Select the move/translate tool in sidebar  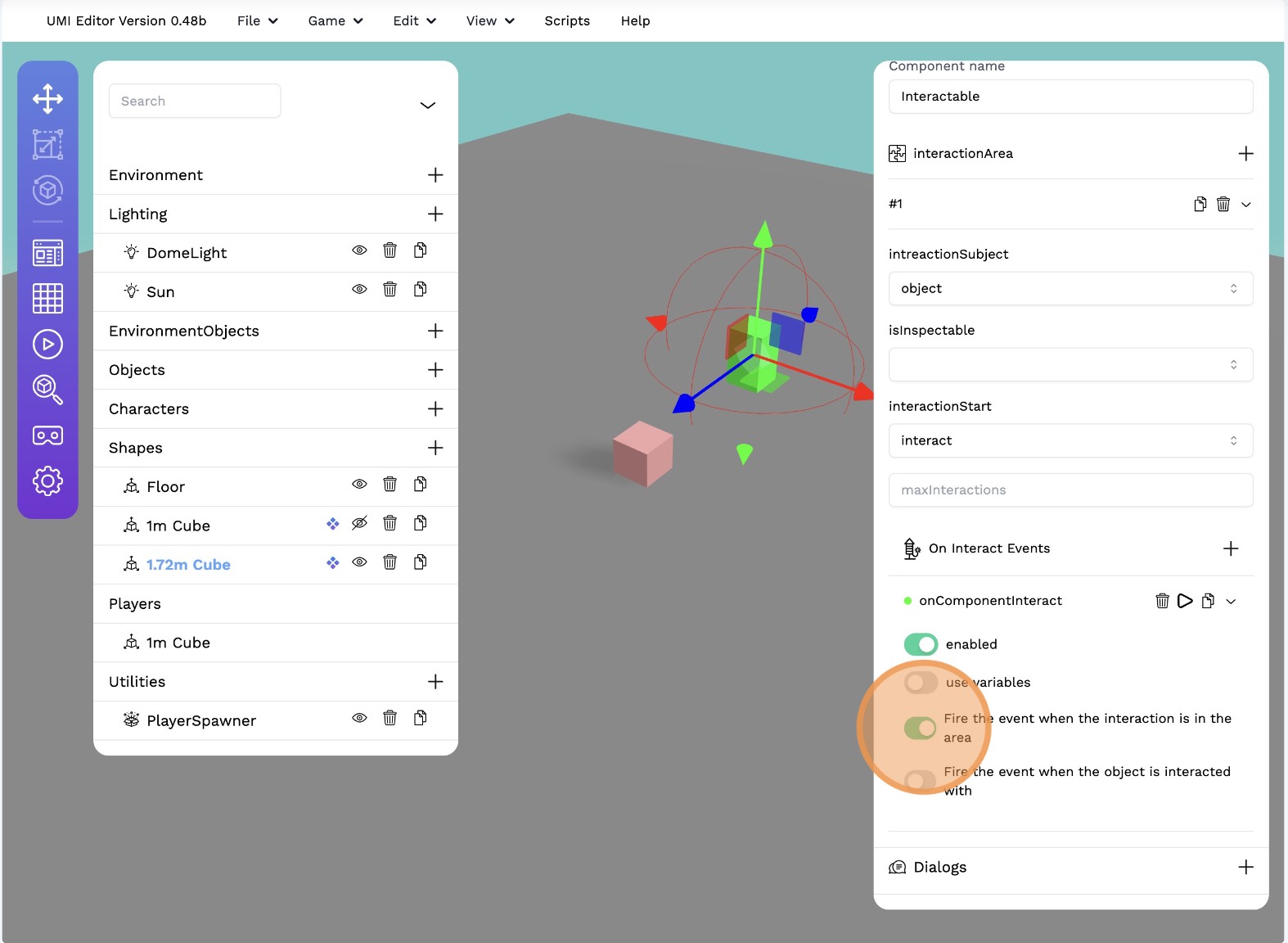point(47,99)
